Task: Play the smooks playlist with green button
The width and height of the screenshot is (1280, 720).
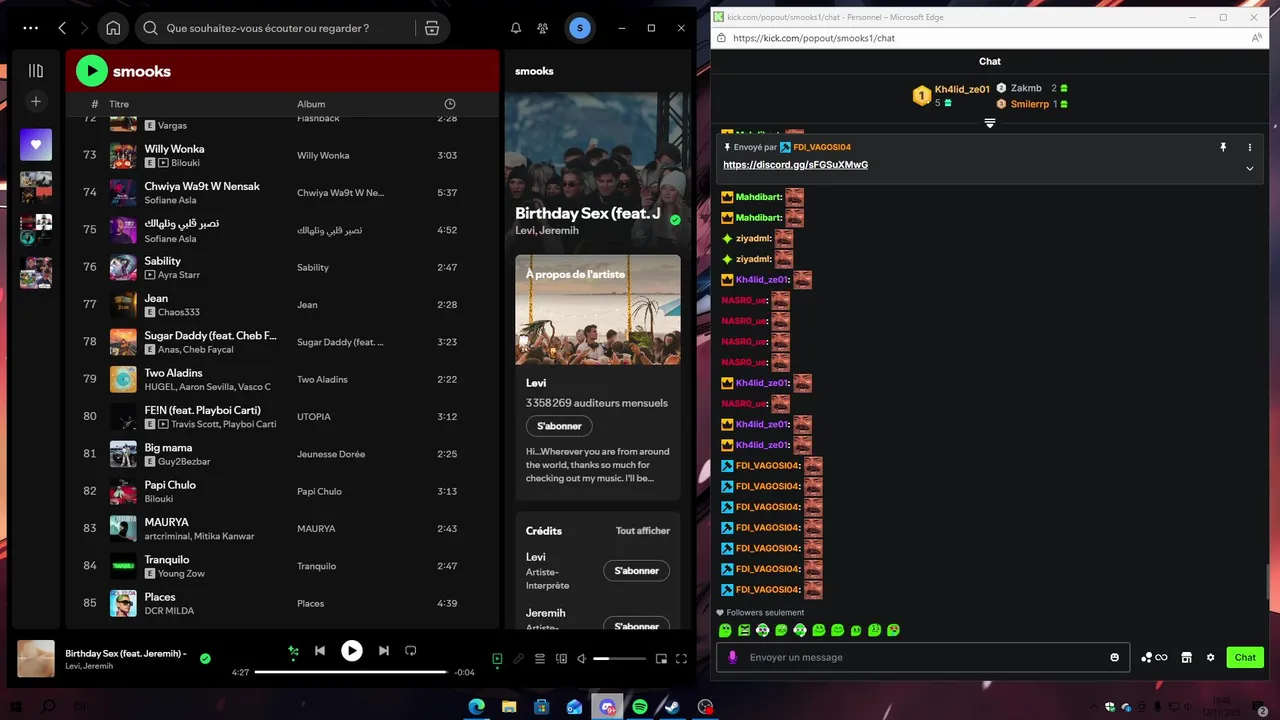Action: pyautogui.click(x=91, y=70)
